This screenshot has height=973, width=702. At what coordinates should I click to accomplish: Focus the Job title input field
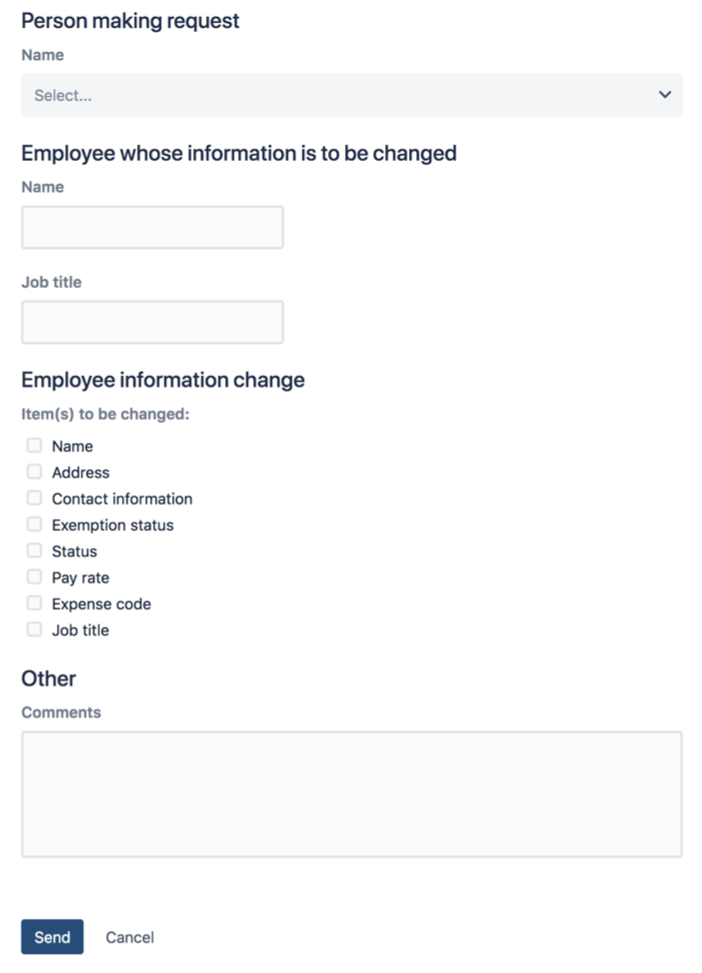click(x=151, y=321)
